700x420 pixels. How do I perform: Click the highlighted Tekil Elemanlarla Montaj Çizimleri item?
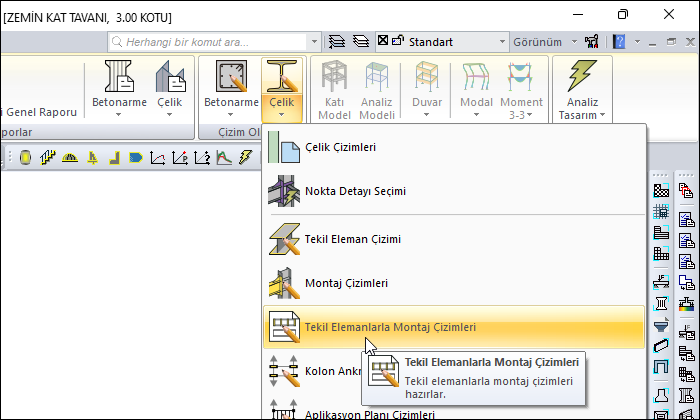click(454, 327)
